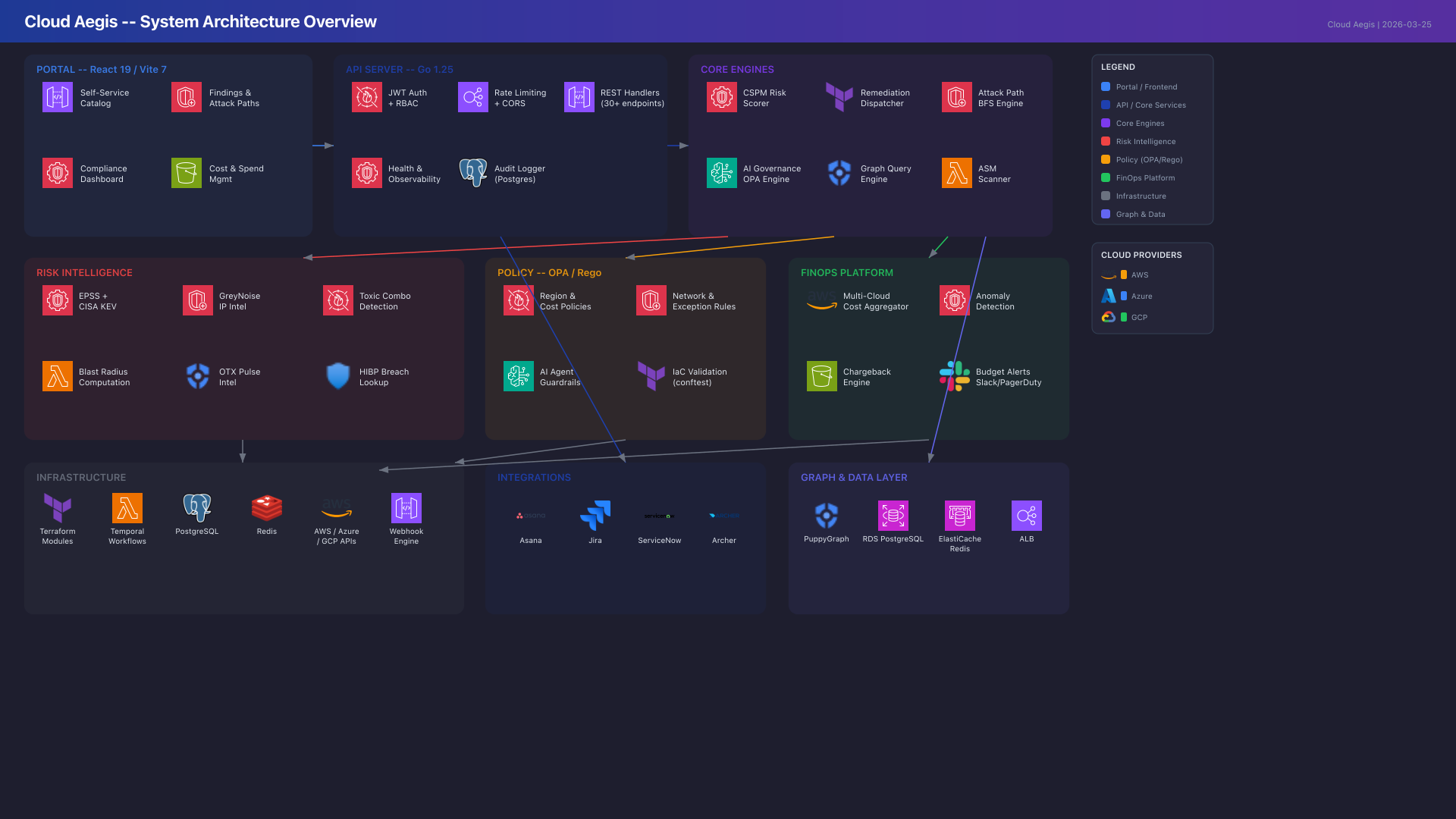Click the JWT Auth + RBAC icon
Screen dimensions: 1456x819
pyautogui.click(x=367, y=97)
